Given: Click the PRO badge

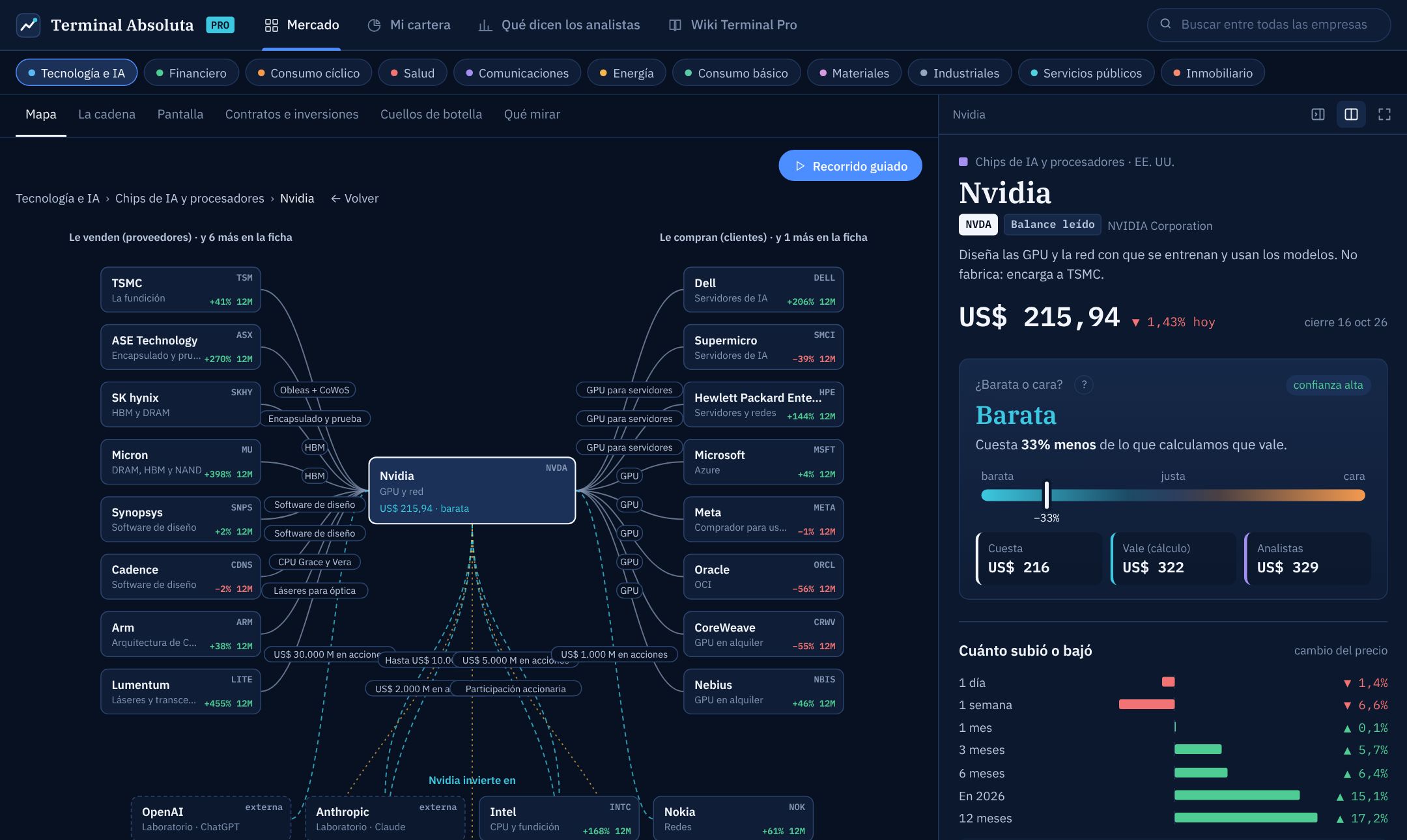Looking at the screenshot, I should click(x=220, y=25).
